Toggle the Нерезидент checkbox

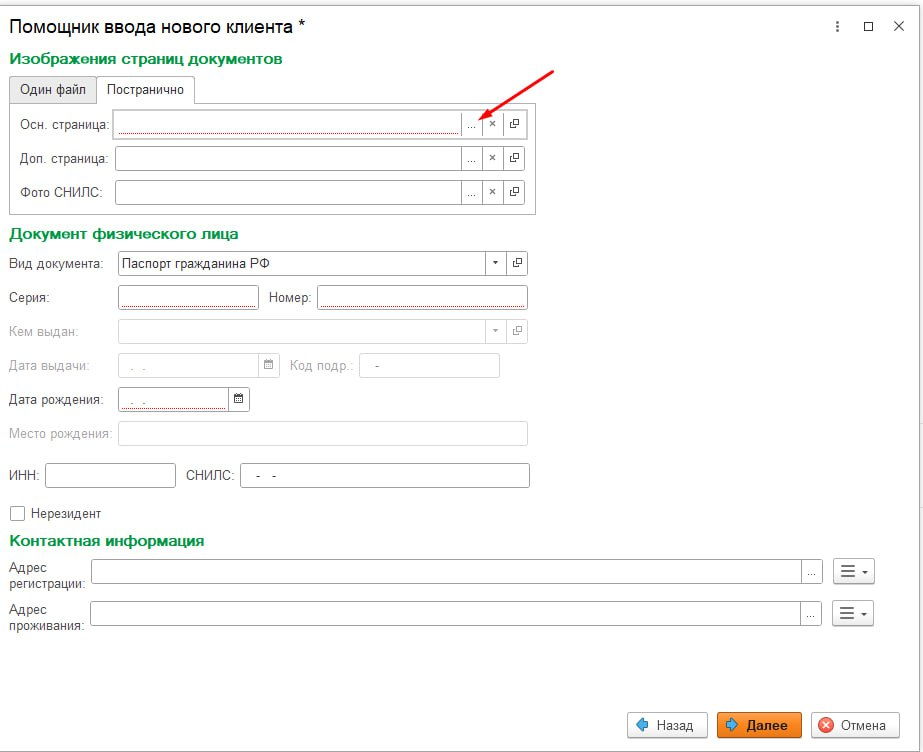pos(17,513)
